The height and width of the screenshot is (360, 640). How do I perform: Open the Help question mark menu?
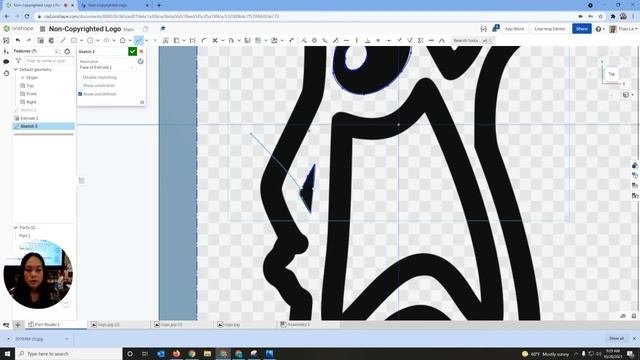point(599,29)
